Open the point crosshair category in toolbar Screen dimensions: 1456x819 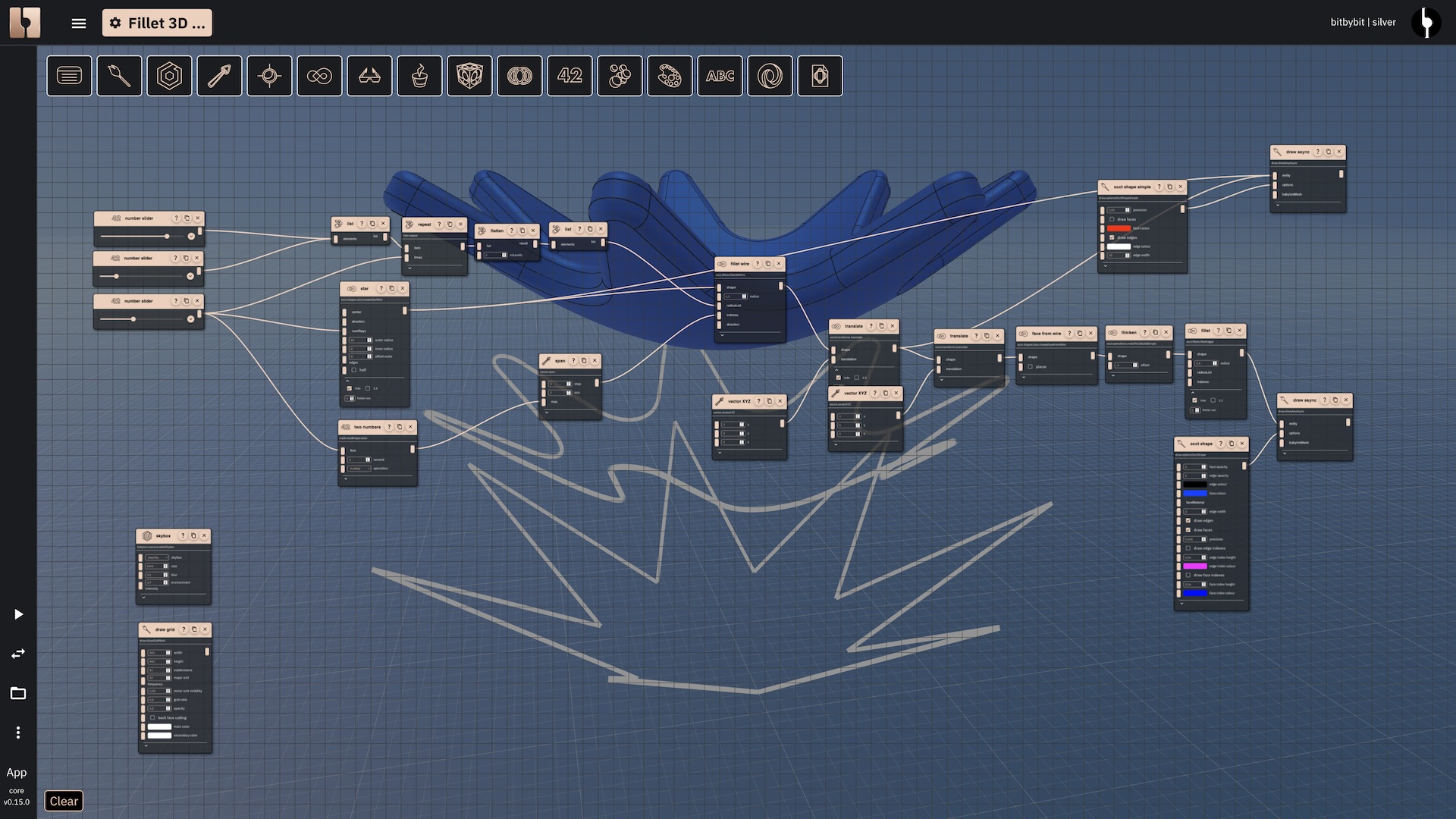tap(269, 76)
